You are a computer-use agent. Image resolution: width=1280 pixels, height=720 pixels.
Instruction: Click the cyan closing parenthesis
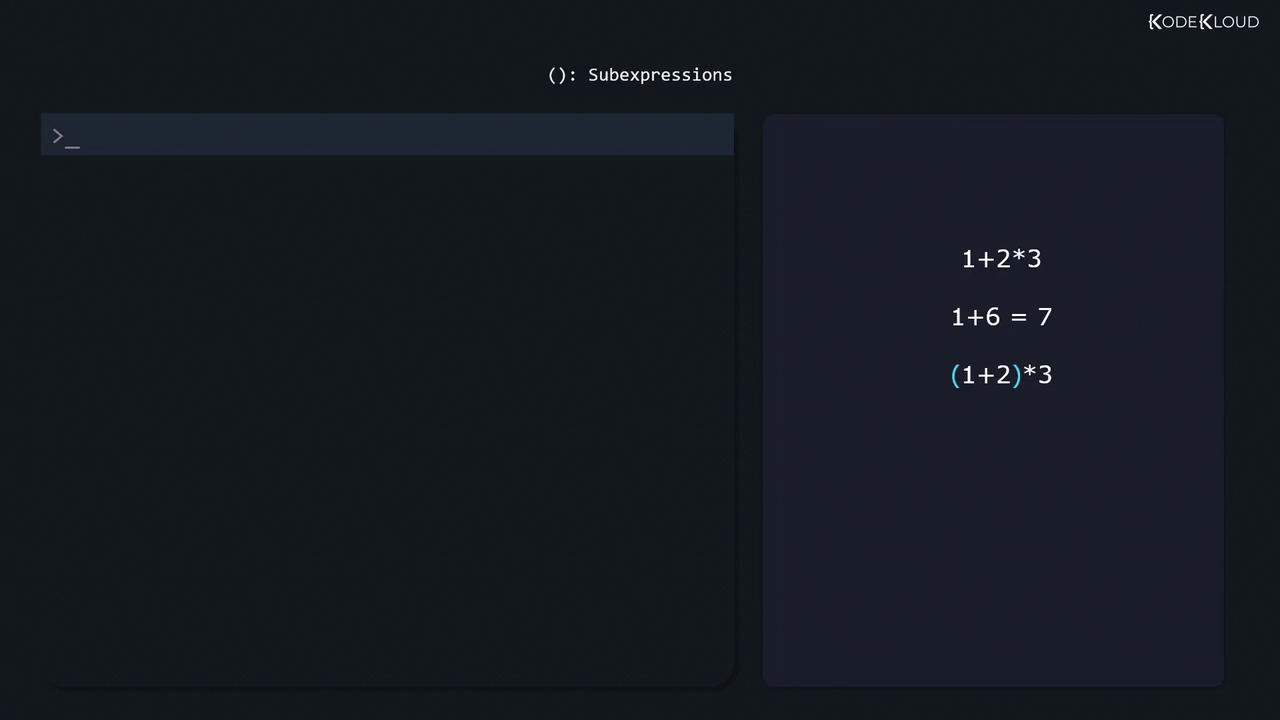point(1017,375)
